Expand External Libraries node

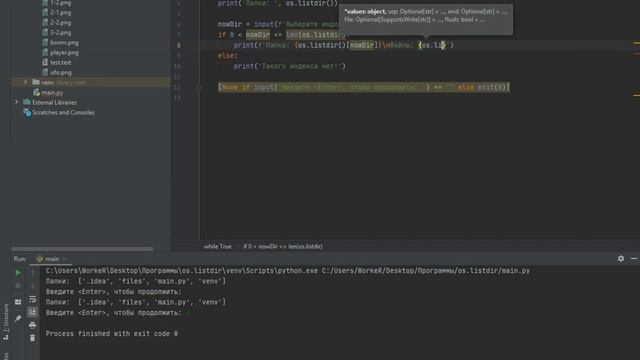(x=16, y=102)
